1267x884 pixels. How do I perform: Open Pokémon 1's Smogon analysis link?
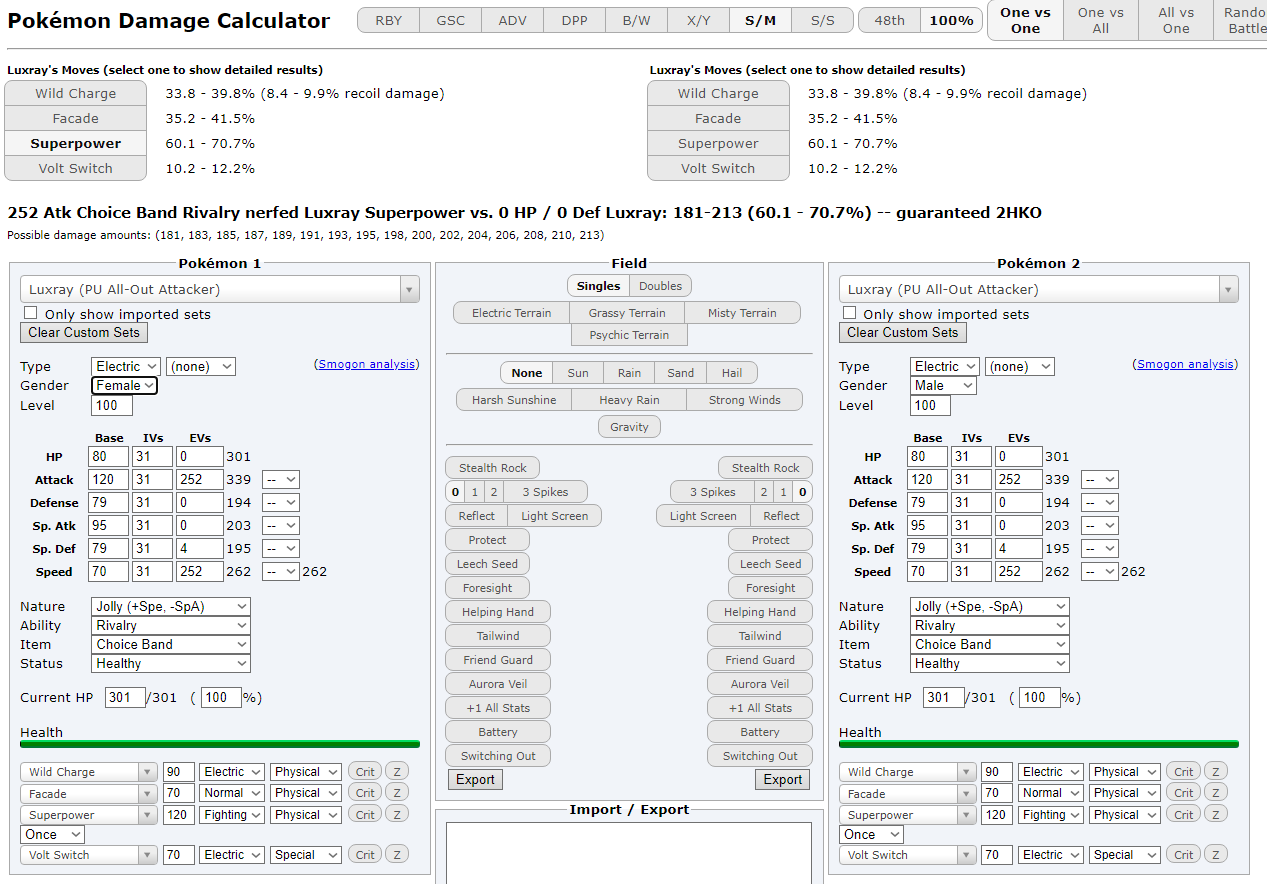(368, 365)
